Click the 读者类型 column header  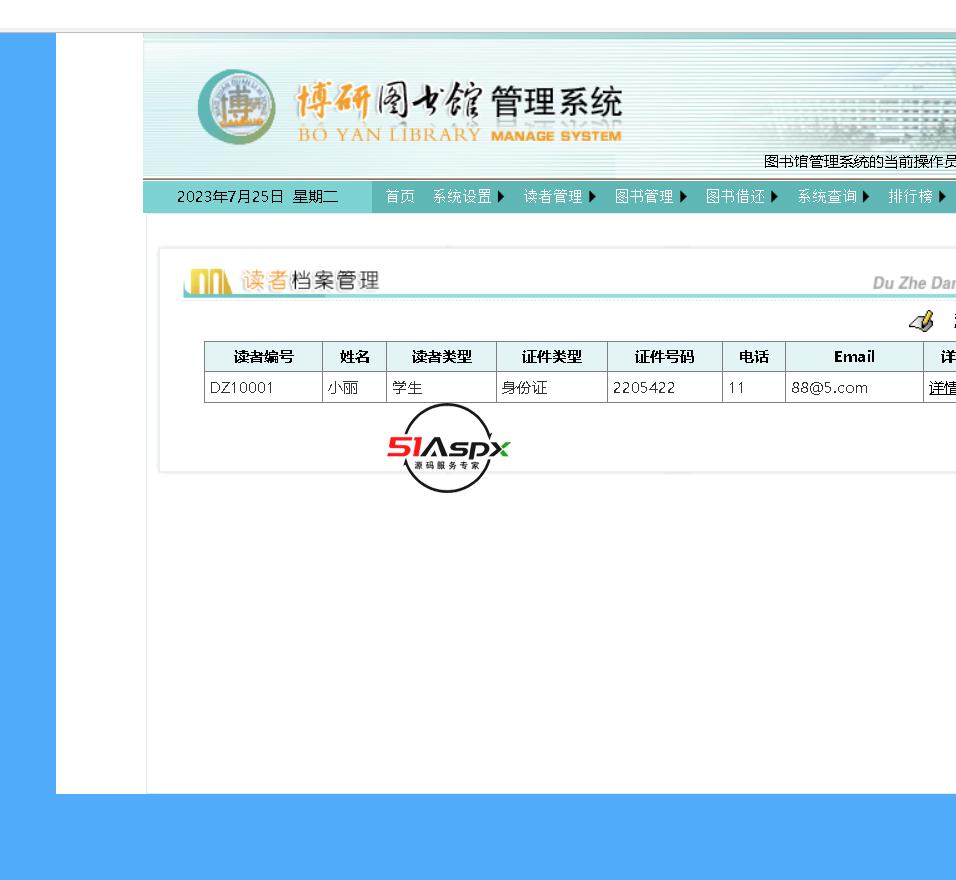[x=441, y=357]
